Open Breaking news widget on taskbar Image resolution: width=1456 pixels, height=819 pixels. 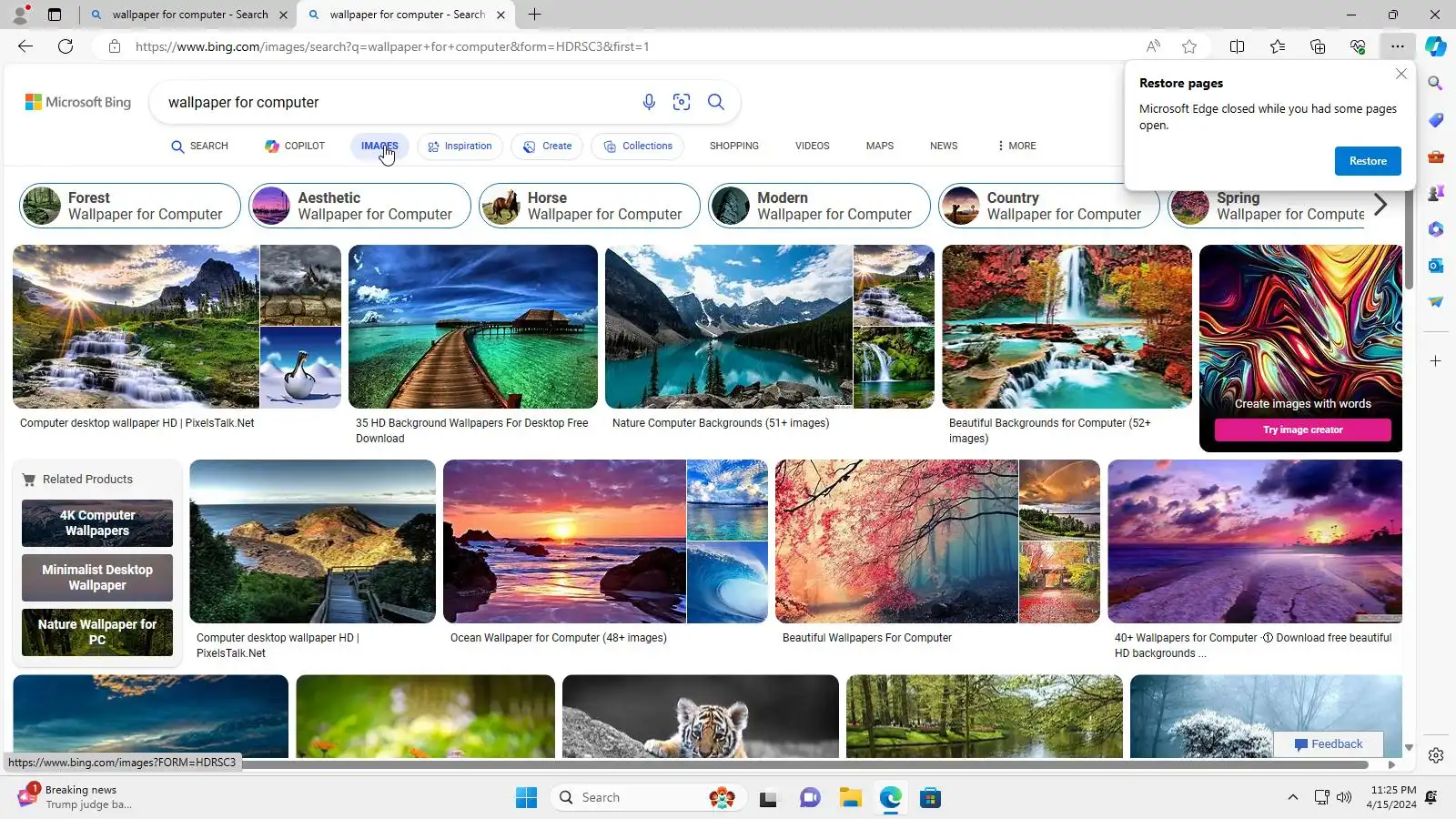pos(75,798)
